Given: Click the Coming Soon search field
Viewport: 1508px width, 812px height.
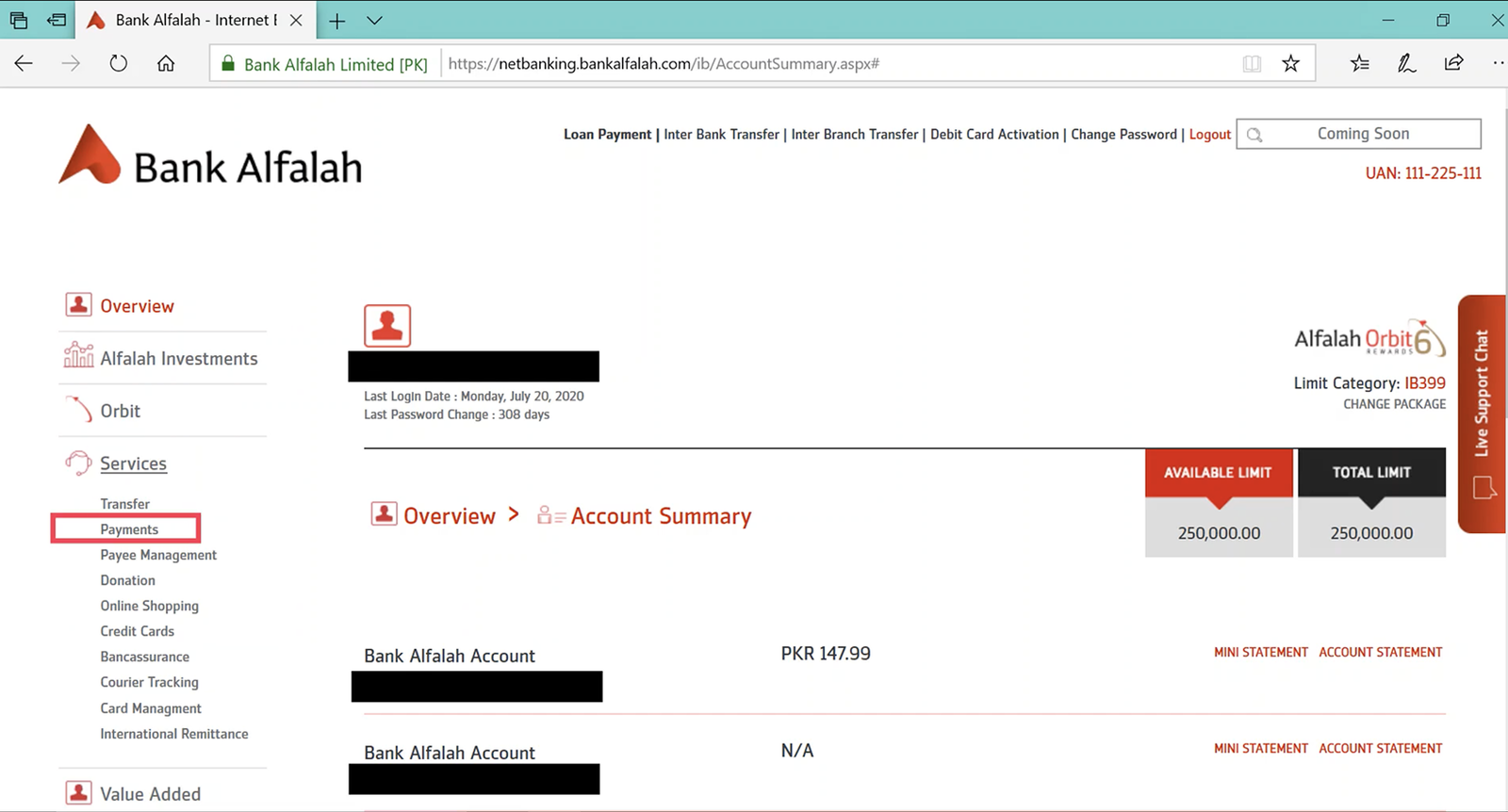Looking at the screenshot, I should pyautogui.click(x=1358, y=134).
